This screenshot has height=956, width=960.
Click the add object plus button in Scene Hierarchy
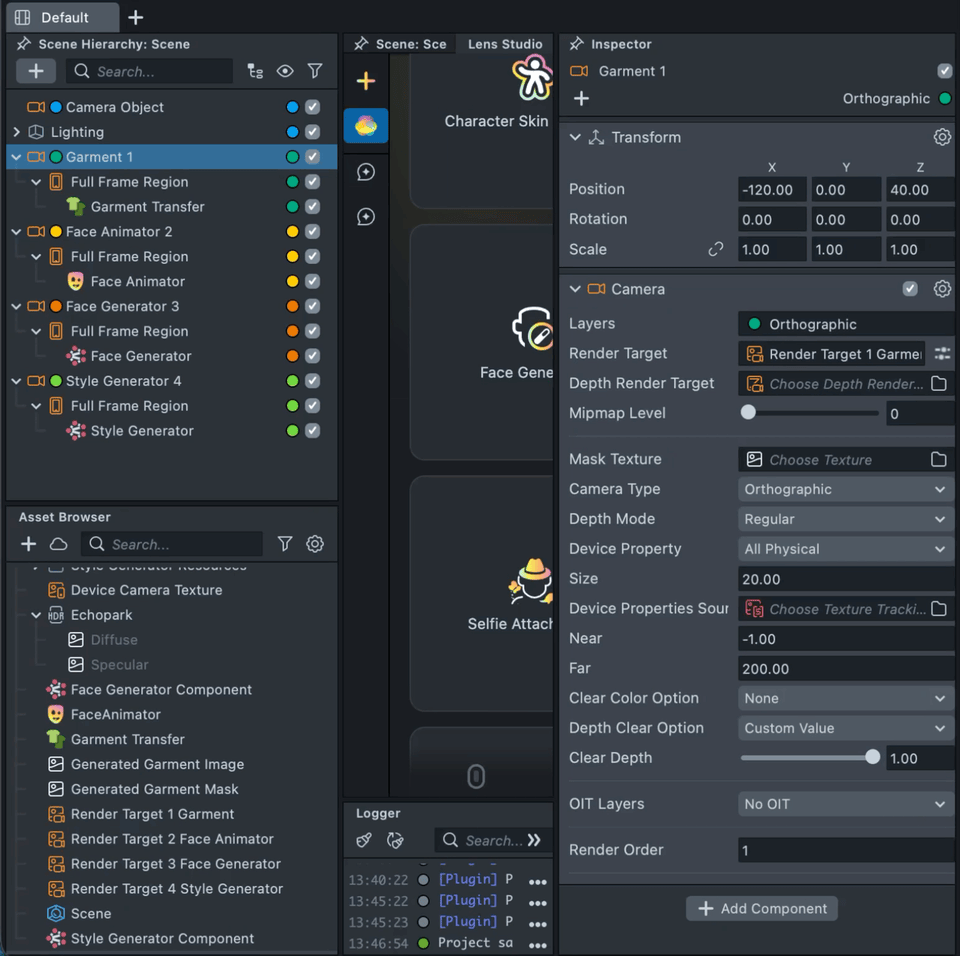coord(36,71)
